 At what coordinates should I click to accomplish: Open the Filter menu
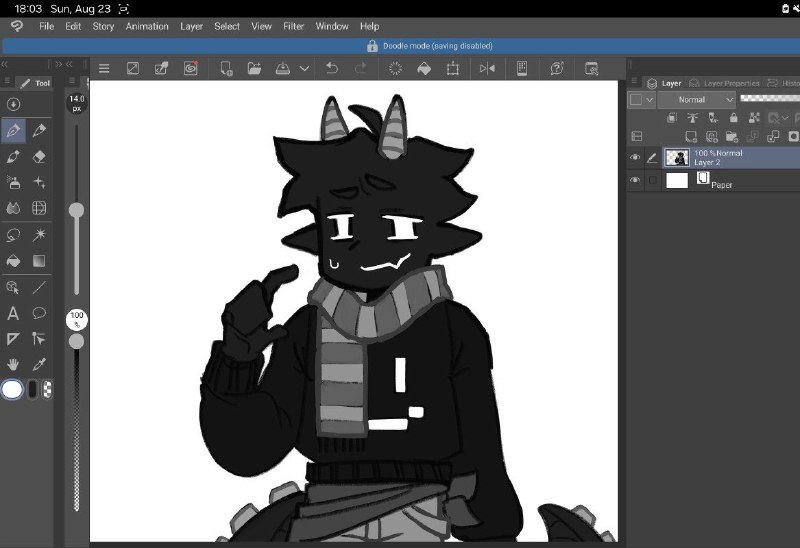point(293,27)
